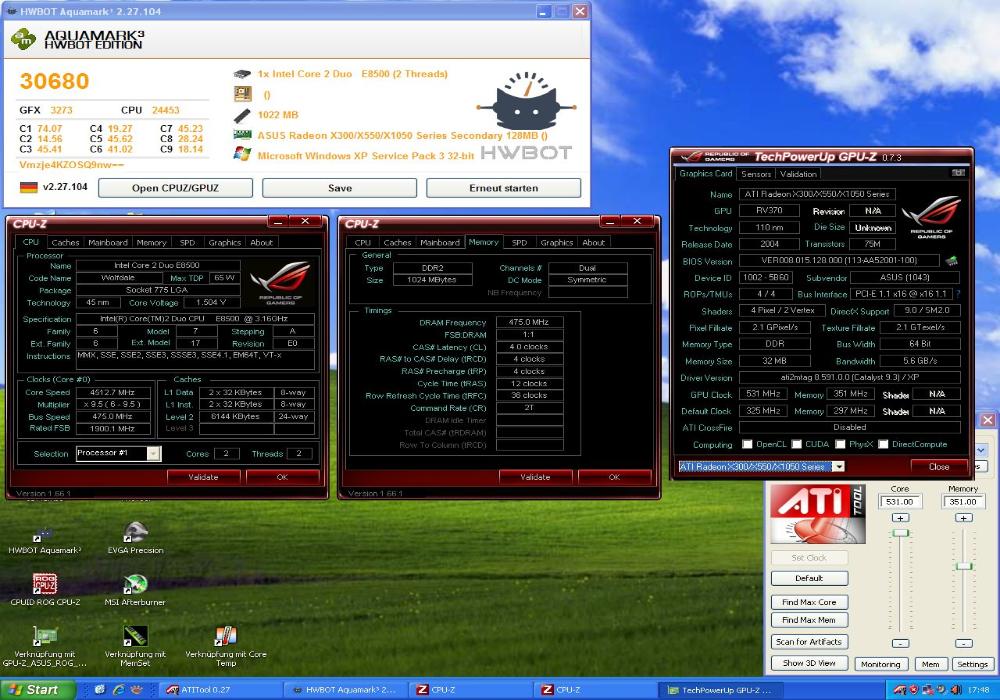Click the Start button on the taskbar

point(37,690)
